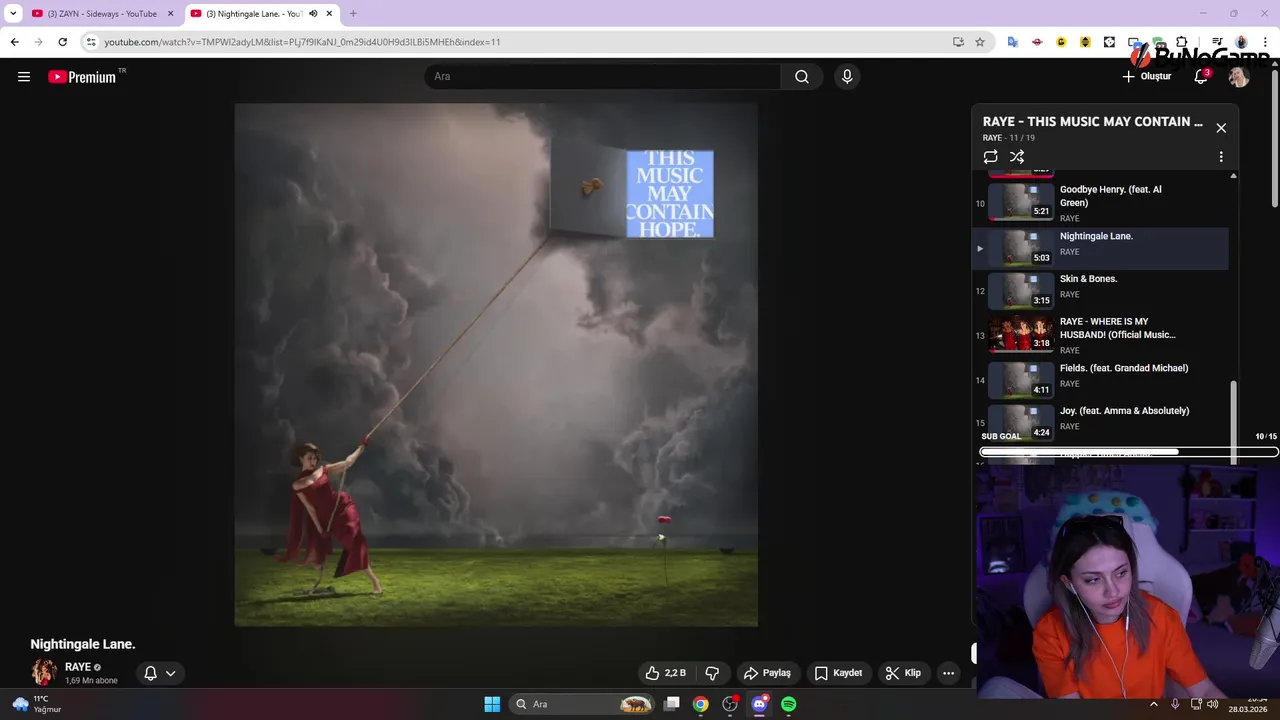Click the taskbar Ara search box
1280x720 pixels.
tap(583, 704)
